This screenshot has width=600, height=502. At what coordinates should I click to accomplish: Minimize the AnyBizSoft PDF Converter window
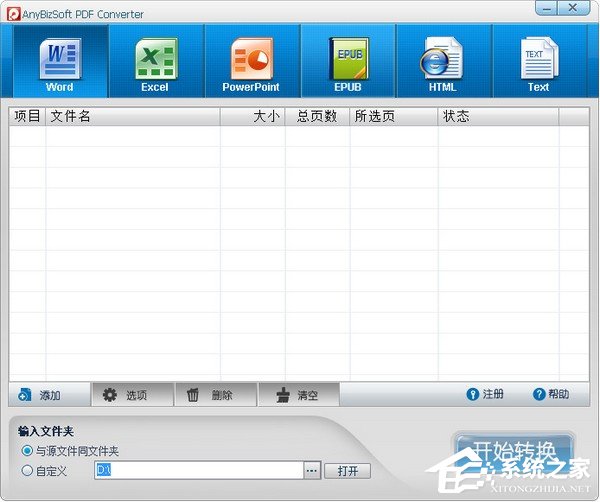(546, 8)
